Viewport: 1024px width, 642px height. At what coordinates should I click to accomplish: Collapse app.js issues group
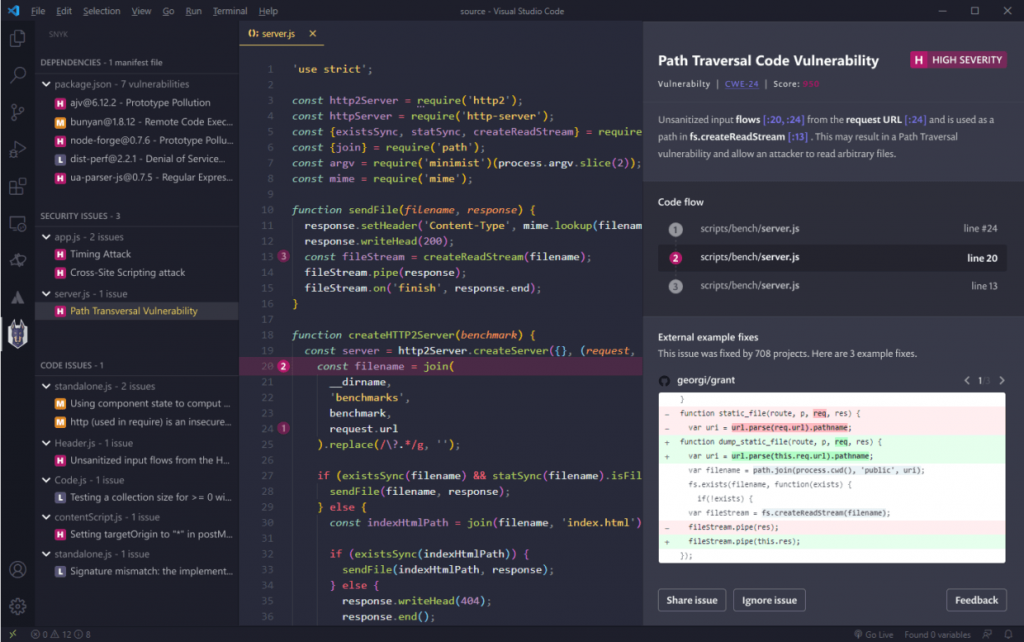click(x=46, y=237)
